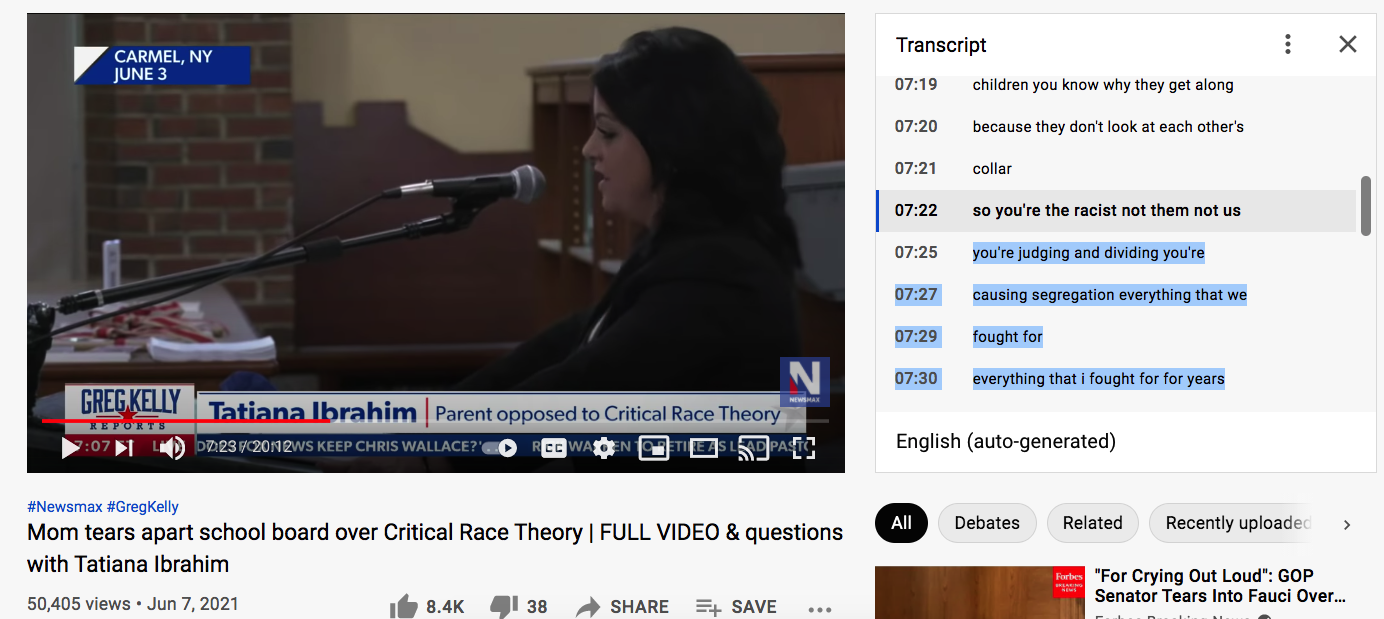Select the Debates filter chip
This screenshot has width=1384, height=619.
coord(987,523)
